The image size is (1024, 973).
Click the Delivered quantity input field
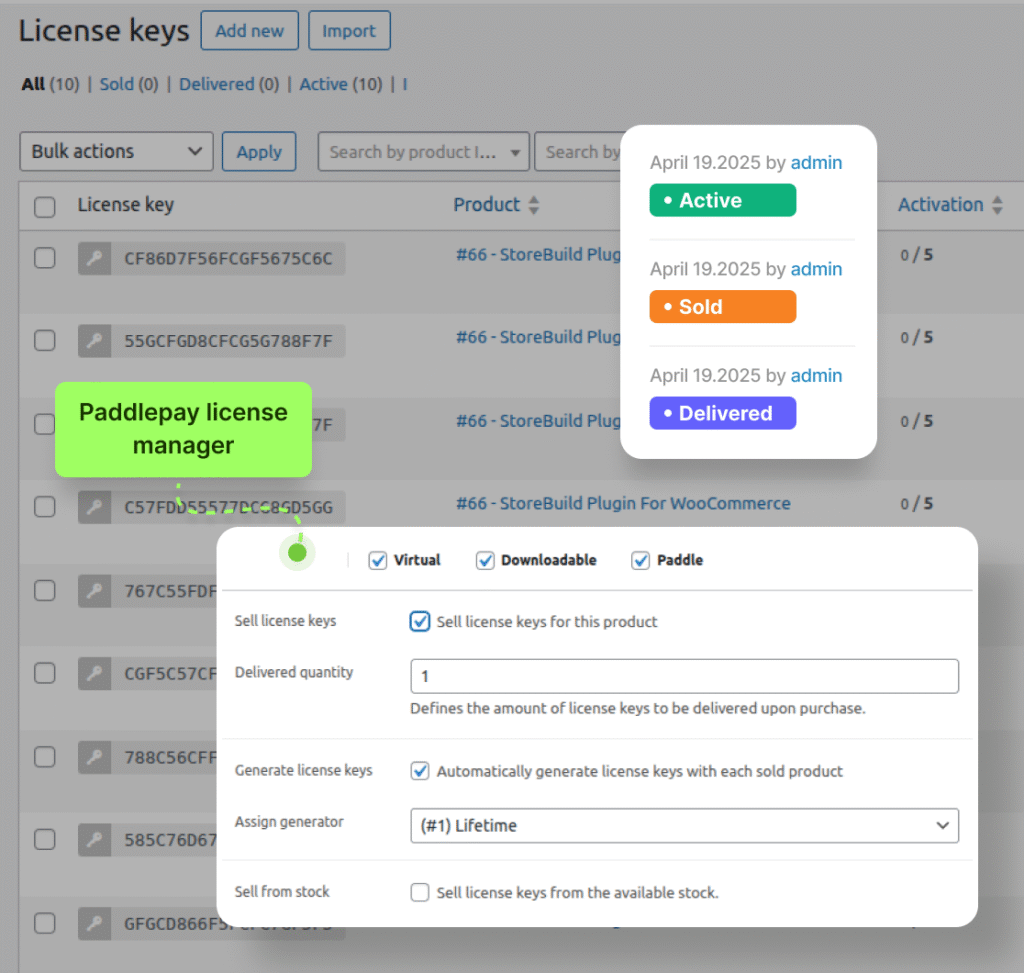pyautogui.click(x=684, y=676)
